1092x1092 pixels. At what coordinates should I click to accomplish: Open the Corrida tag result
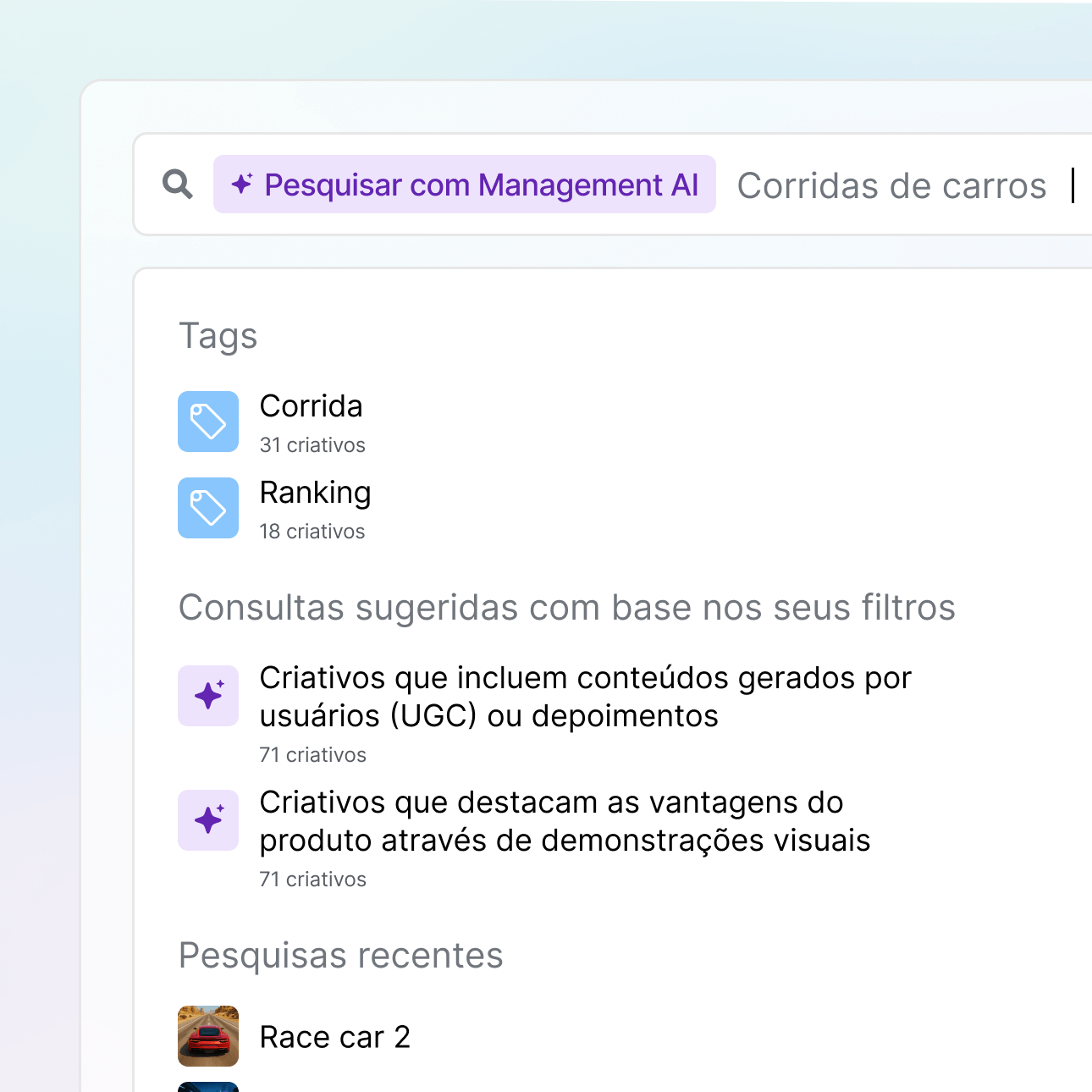coord(311,406)
